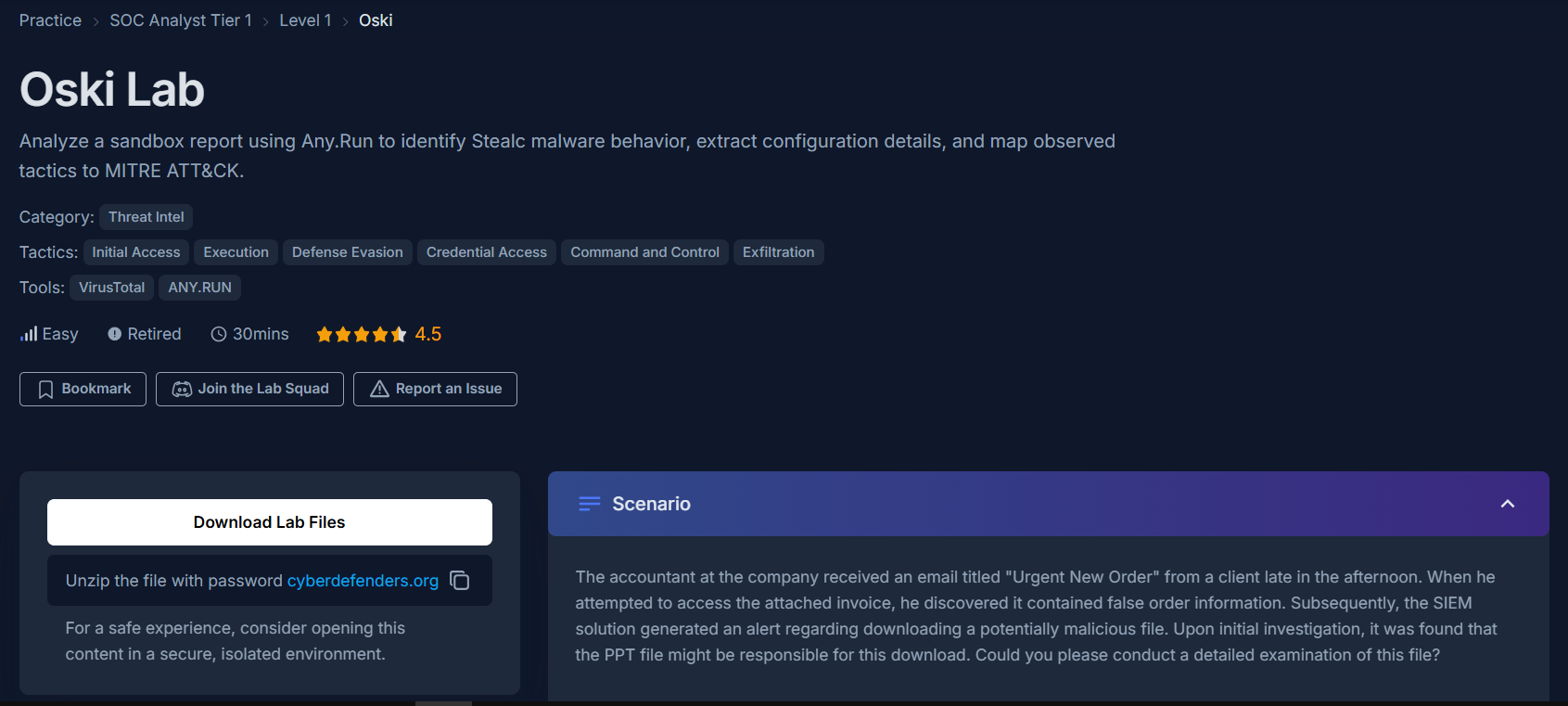
Task: Select the Defense Evasion tactic tag
Action: pos(348,252)
